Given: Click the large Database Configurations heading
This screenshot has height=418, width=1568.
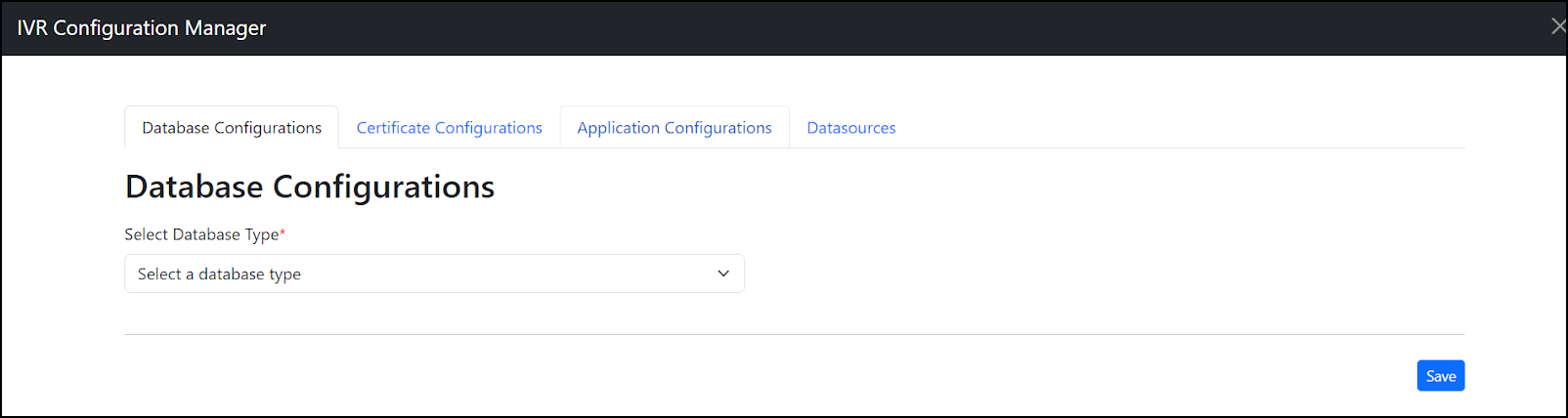Looking at the screenshot, I should click(310, 187).
